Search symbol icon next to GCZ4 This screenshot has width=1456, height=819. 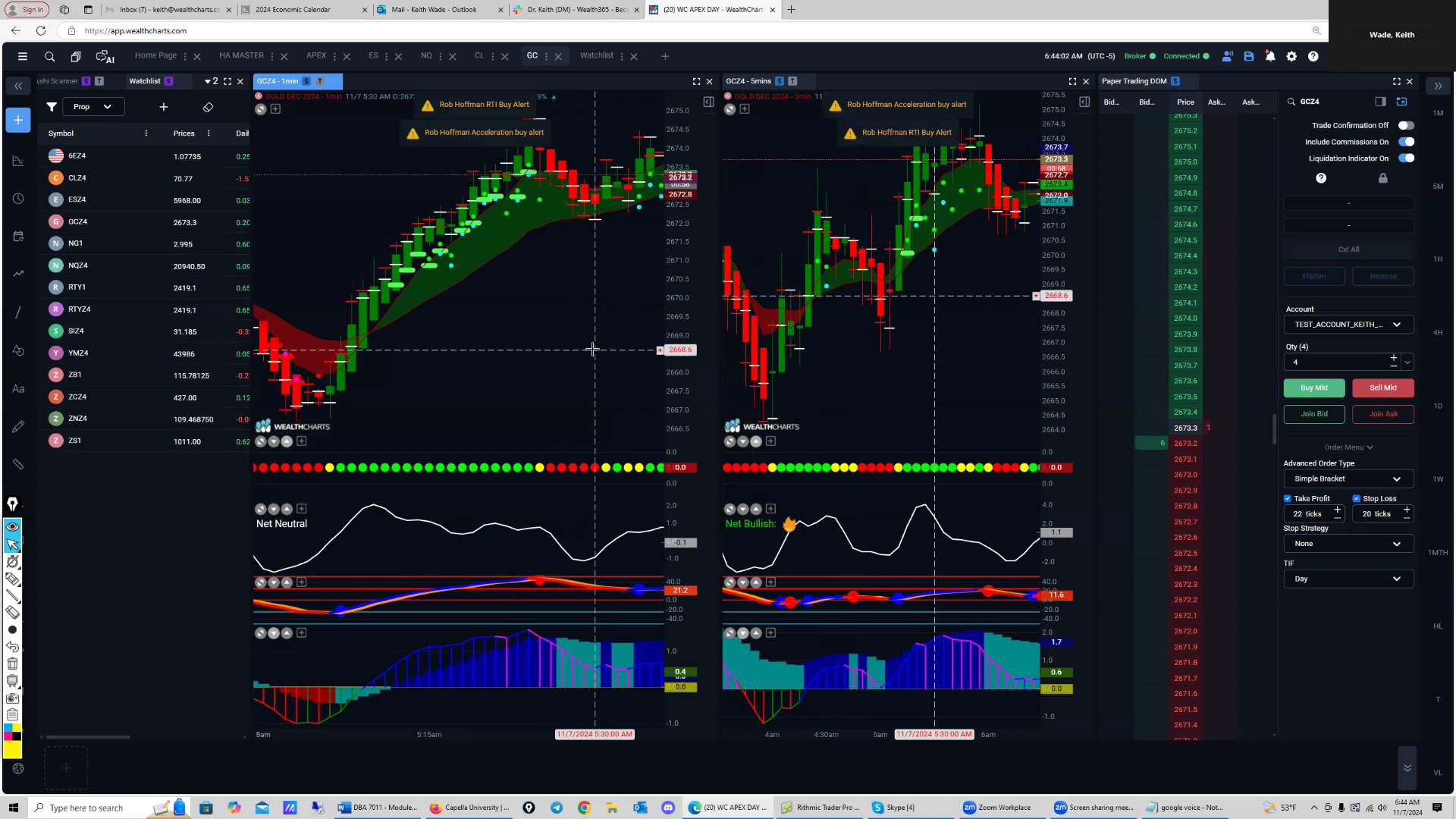pyautogui.click(x=1291, y=102)
